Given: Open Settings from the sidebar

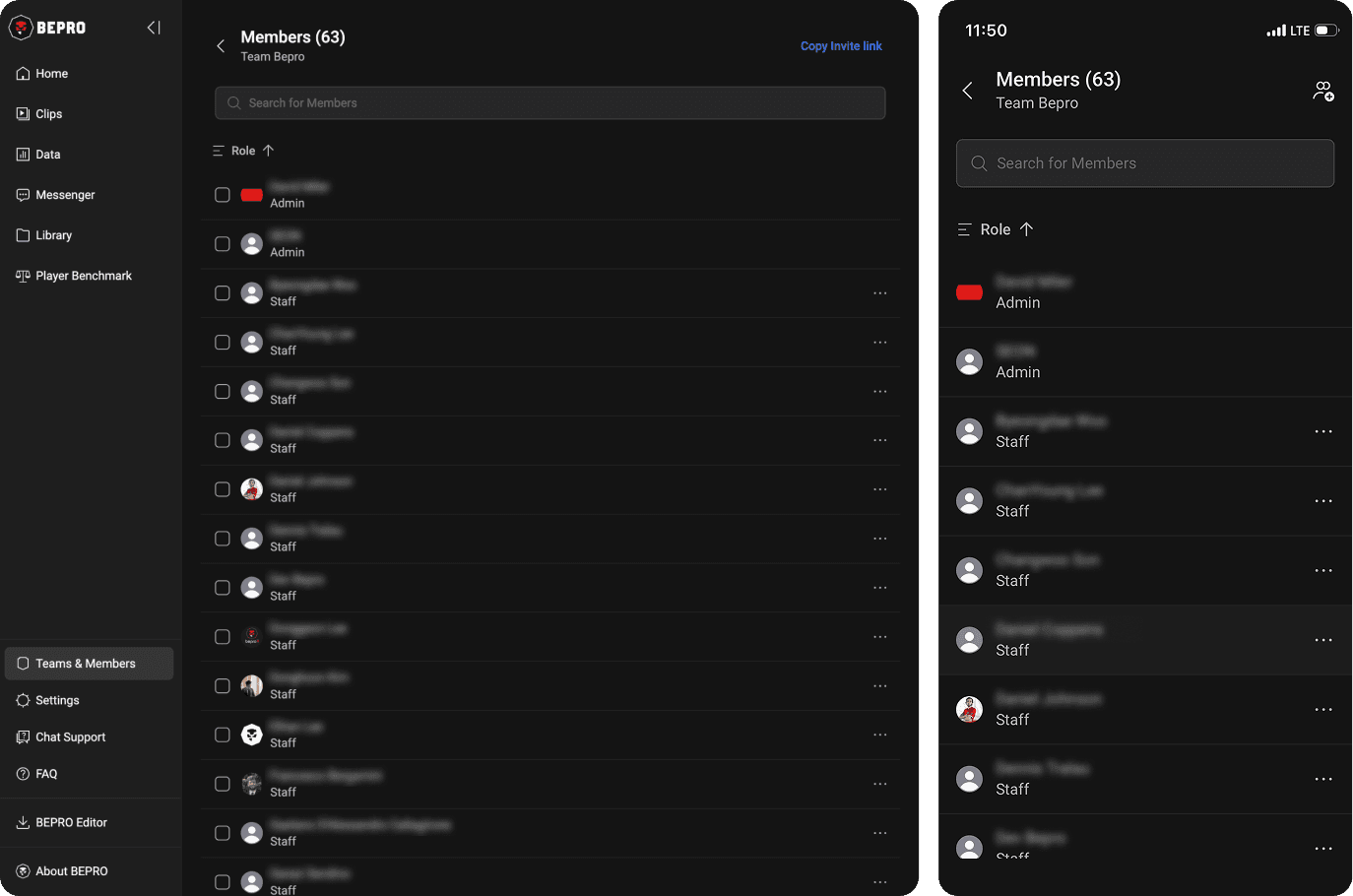Looking at the screenshot, I should pyautogui.click(x=48, y=700).
